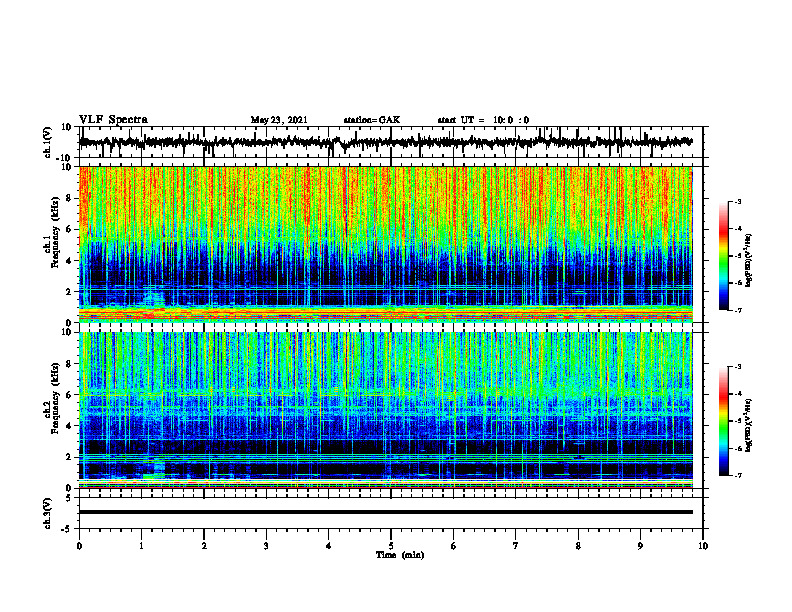Screen dimensions: 792x612
Task: Click time axis tick label "9"
Action: [640, 546]
